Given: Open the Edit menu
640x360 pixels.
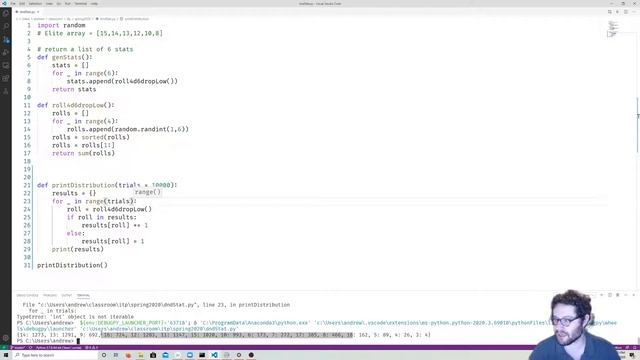Looking at the screenshot, I should (x=22, y=4).
